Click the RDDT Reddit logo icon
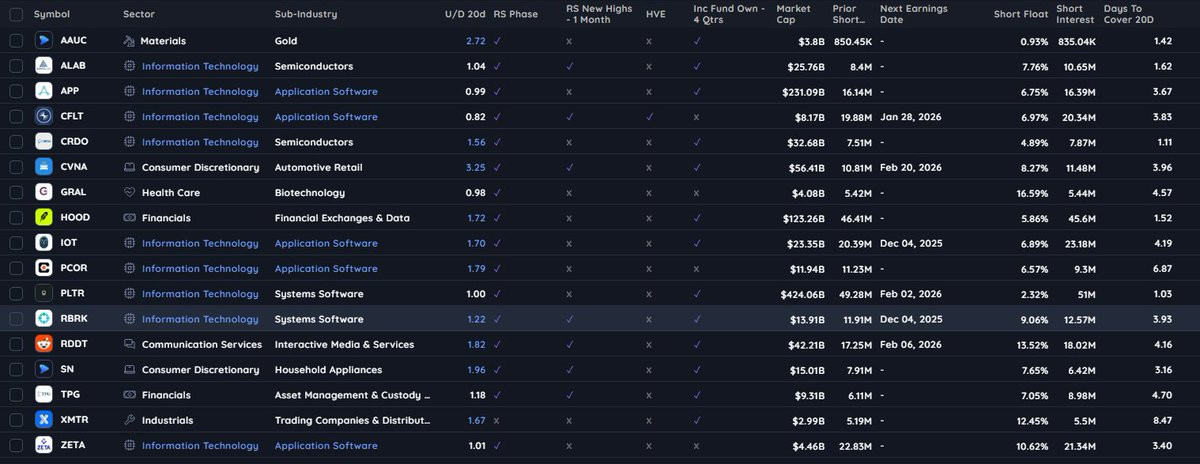 point(44,344)
